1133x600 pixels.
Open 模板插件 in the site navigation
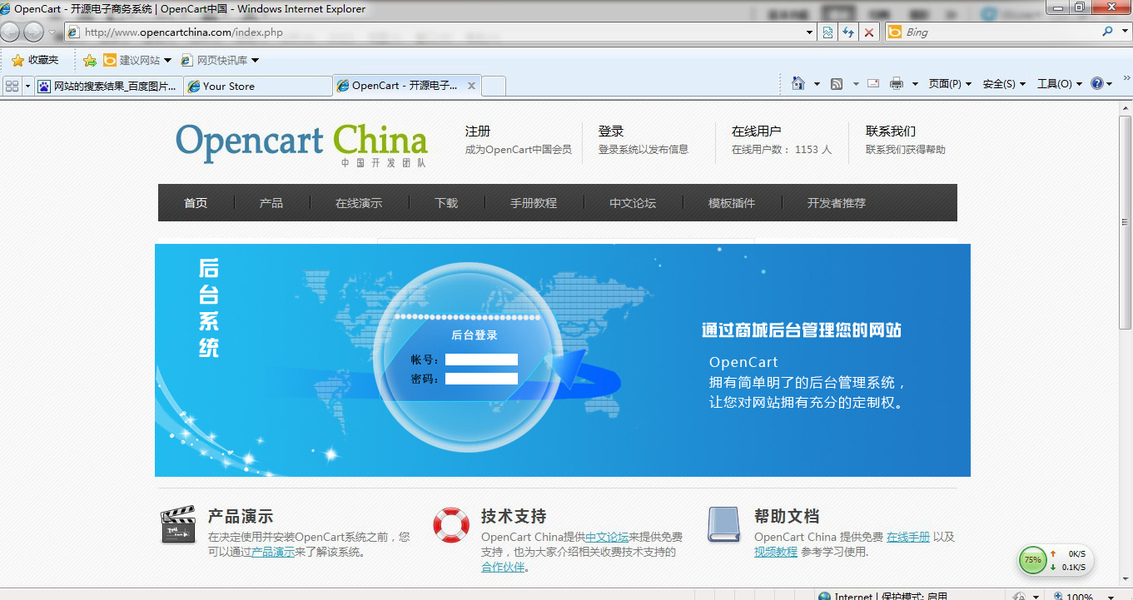point(731,203)
